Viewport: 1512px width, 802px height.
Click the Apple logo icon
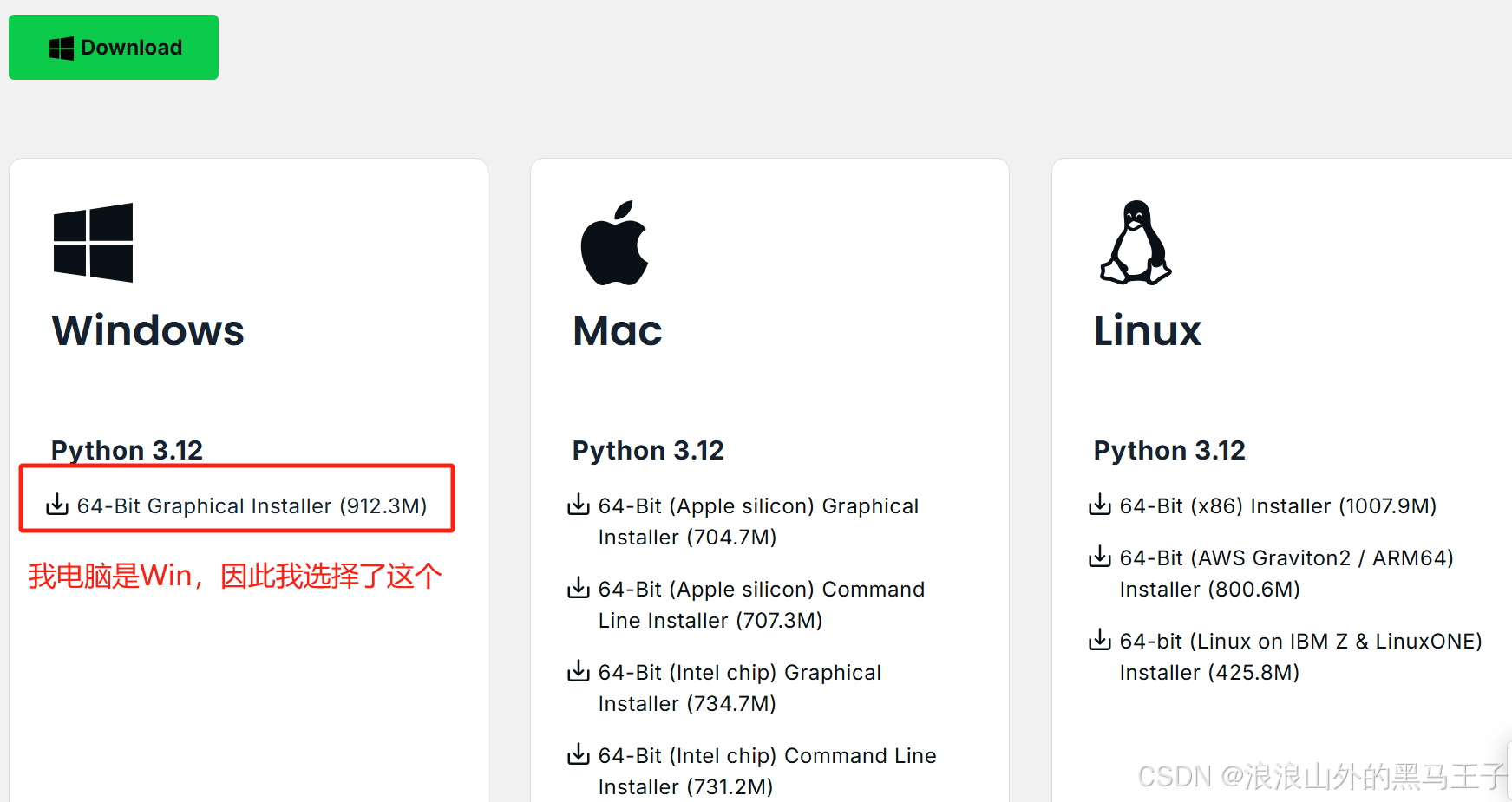coord(615,243)
